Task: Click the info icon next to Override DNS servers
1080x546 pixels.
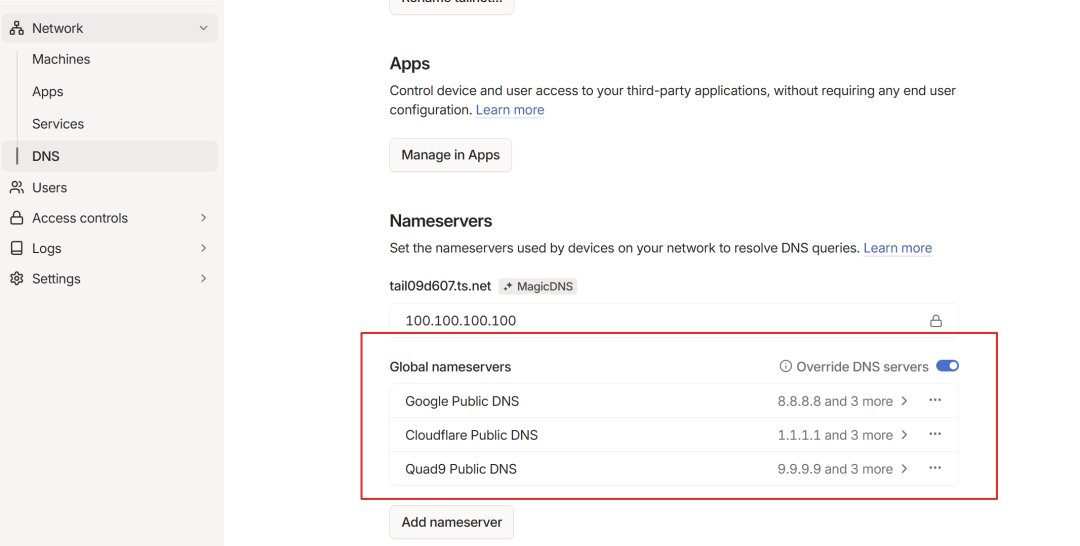Action: tap(785, 366)
